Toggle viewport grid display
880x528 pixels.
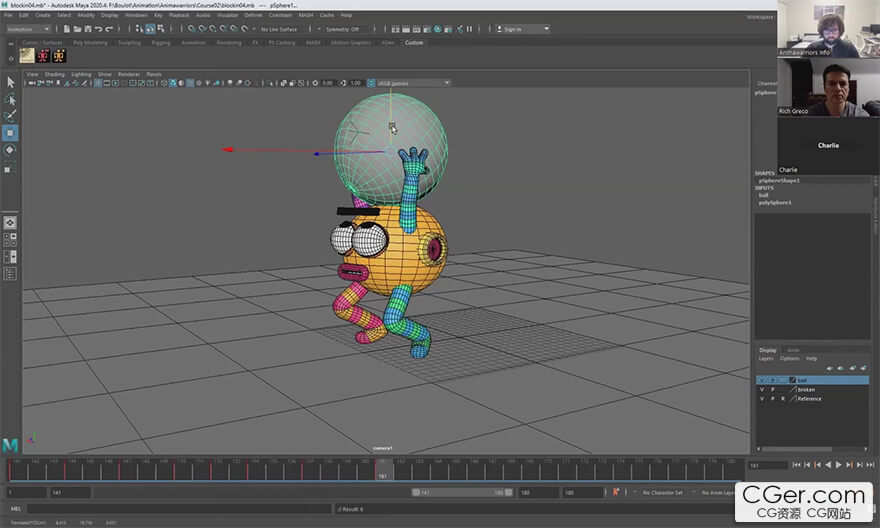[97, 83]
